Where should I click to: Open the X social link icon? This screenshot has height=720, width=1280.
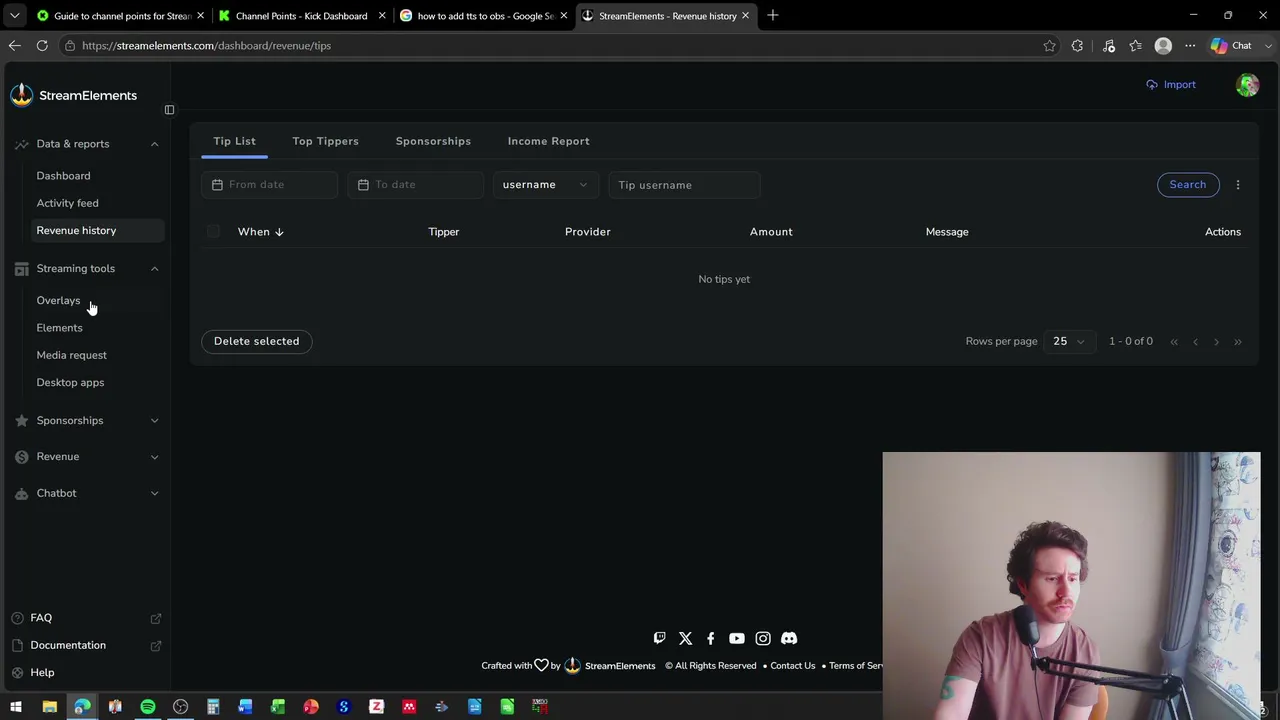[685, 638]
